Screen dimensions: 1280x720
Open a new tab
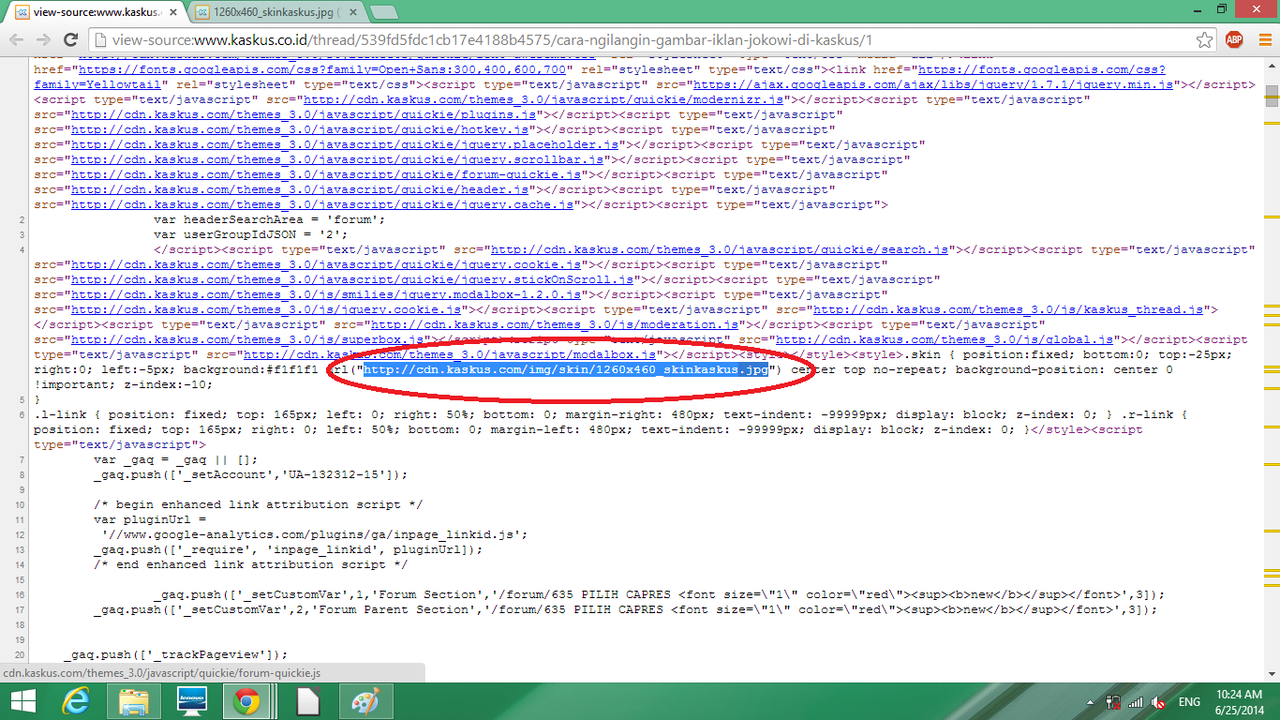pyautogui.click(x=383, y=13)
